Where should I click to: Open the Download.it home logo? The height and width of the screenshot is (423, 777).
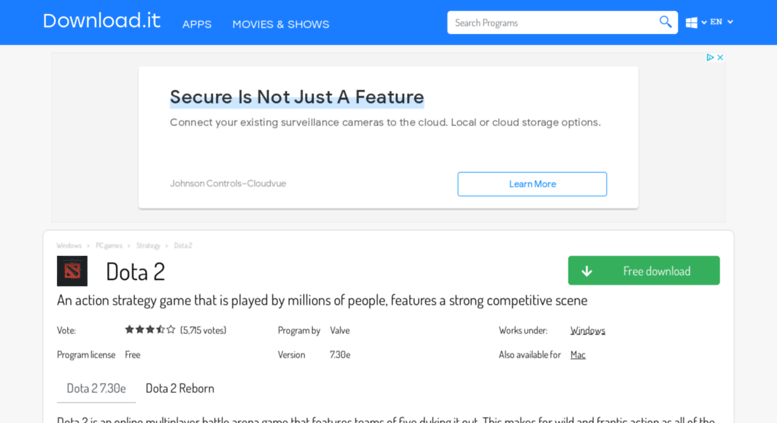pyautogui.click(x=102, y=21)
